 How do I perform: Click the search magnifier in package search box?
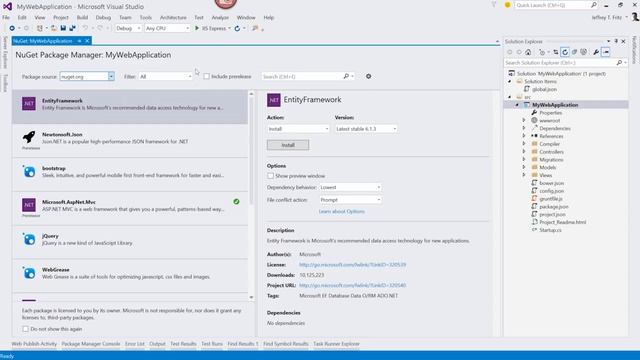(x=346, y=76)
